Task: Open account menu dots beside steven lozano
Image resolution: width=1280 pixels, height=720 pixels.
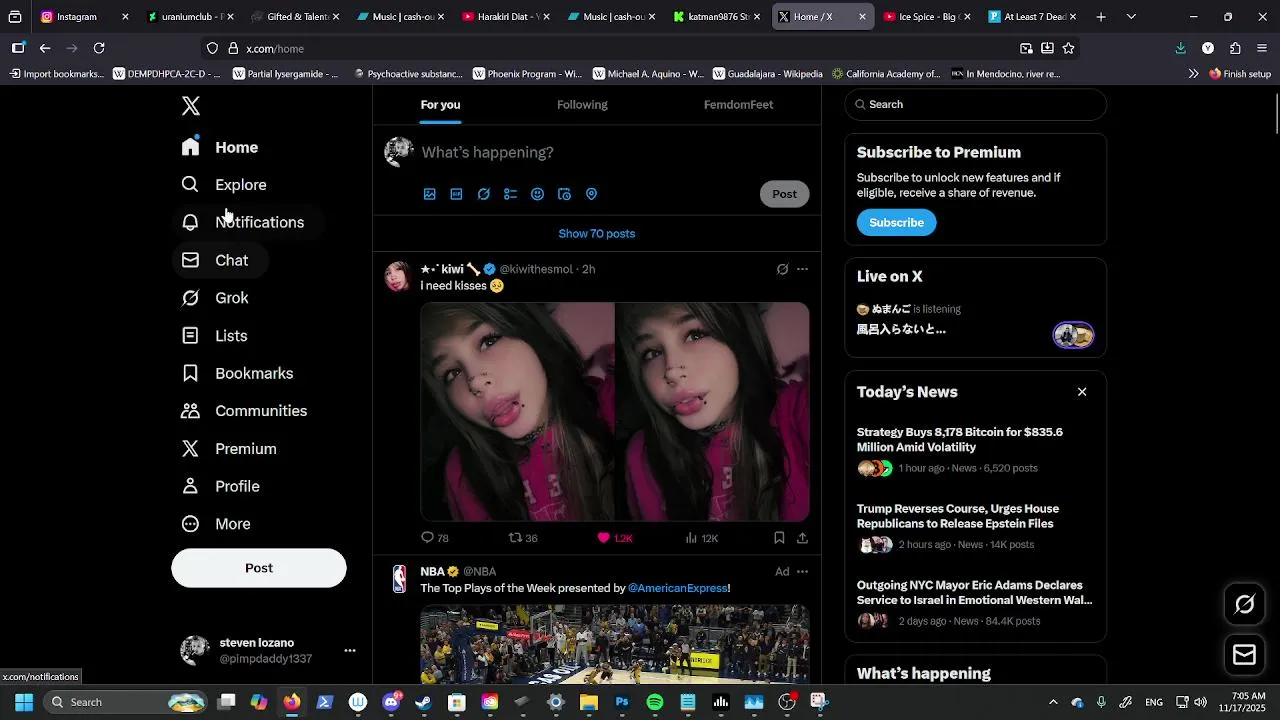Action: pyautogui.click(x=350, y=651)
